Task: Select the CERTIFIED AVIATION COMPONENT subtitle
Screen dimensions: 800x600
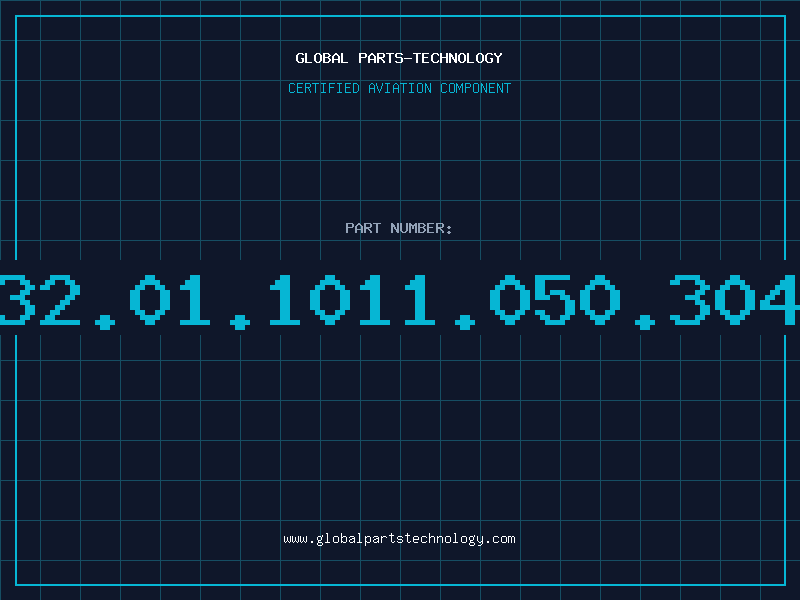Action: pyautogui.click(x=399, y=88)
